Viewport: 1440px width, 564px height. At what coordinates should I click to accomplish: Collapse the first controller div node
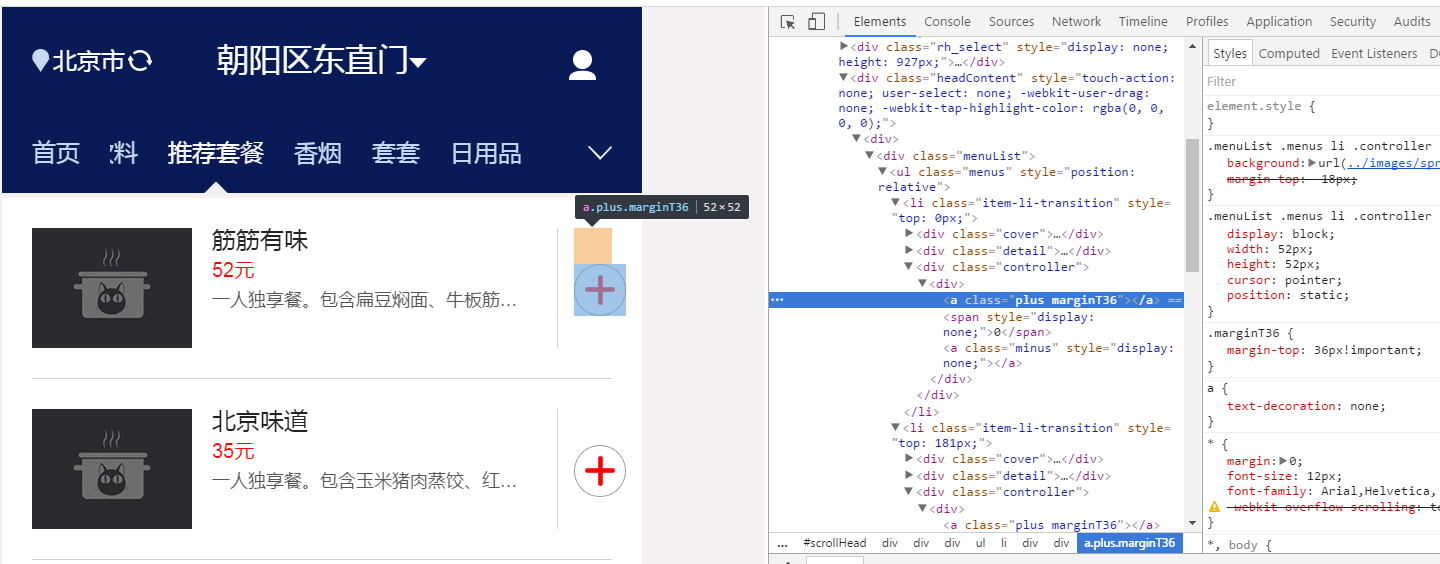tap(909, 266)
